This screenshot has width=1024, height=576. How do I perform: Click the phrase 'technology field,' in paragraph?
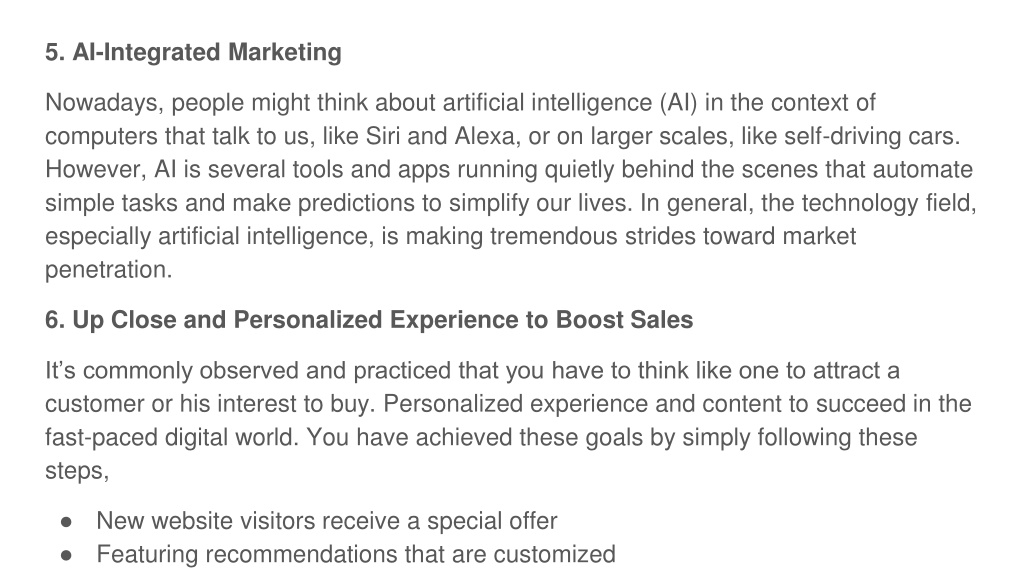coord(889,203)
